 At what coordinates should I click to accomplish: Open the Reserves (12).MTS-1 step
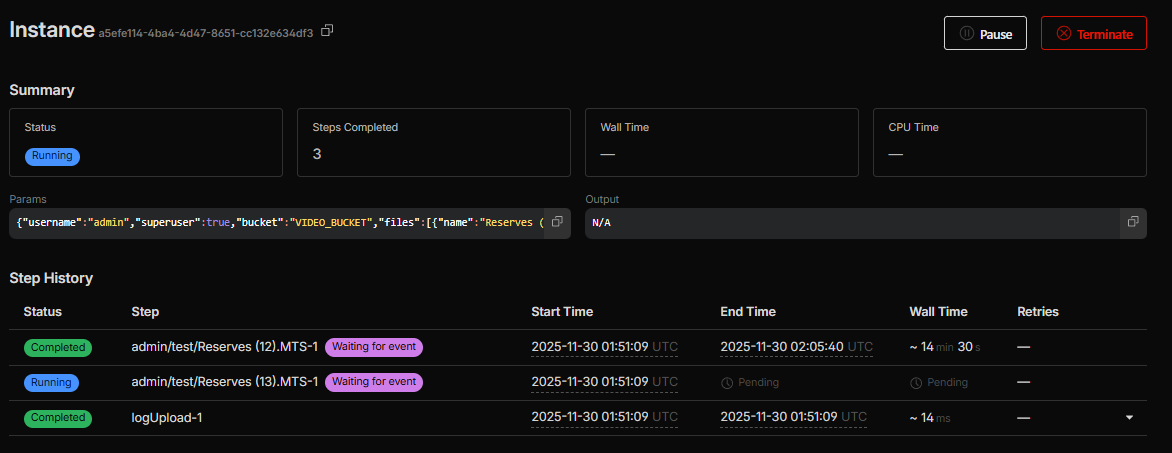pyautogui.click(x=224, y=347)
